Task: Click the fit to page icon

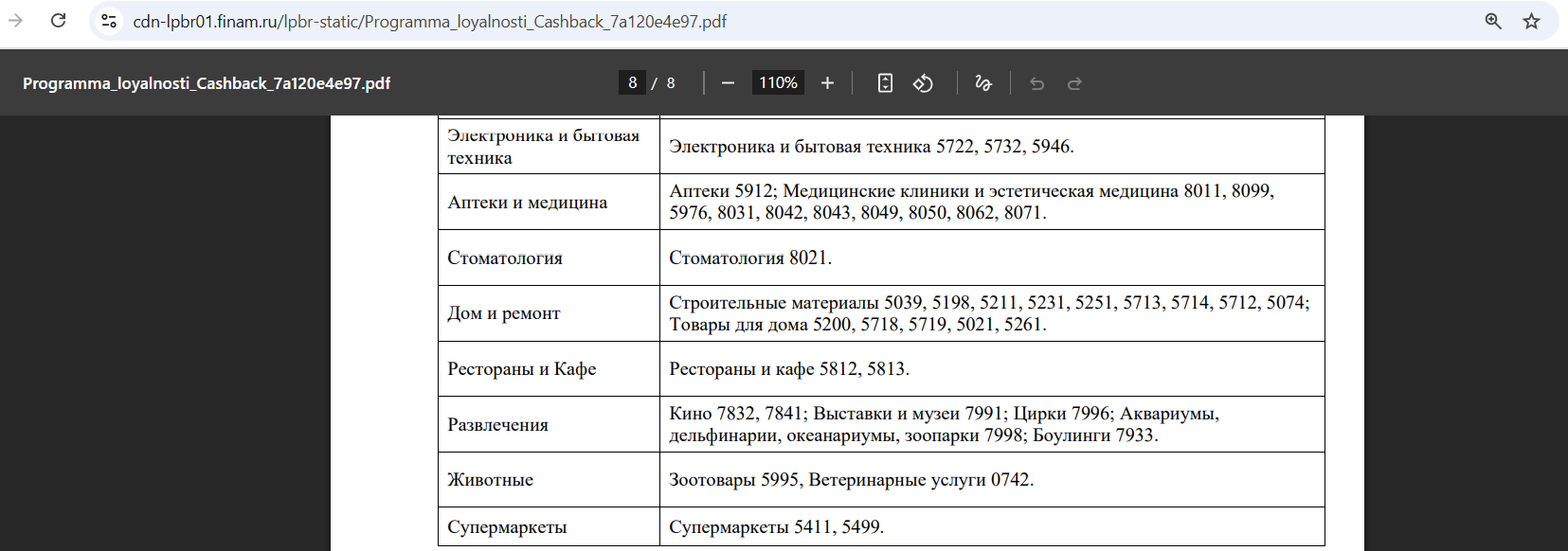Action: pos(885,83)
